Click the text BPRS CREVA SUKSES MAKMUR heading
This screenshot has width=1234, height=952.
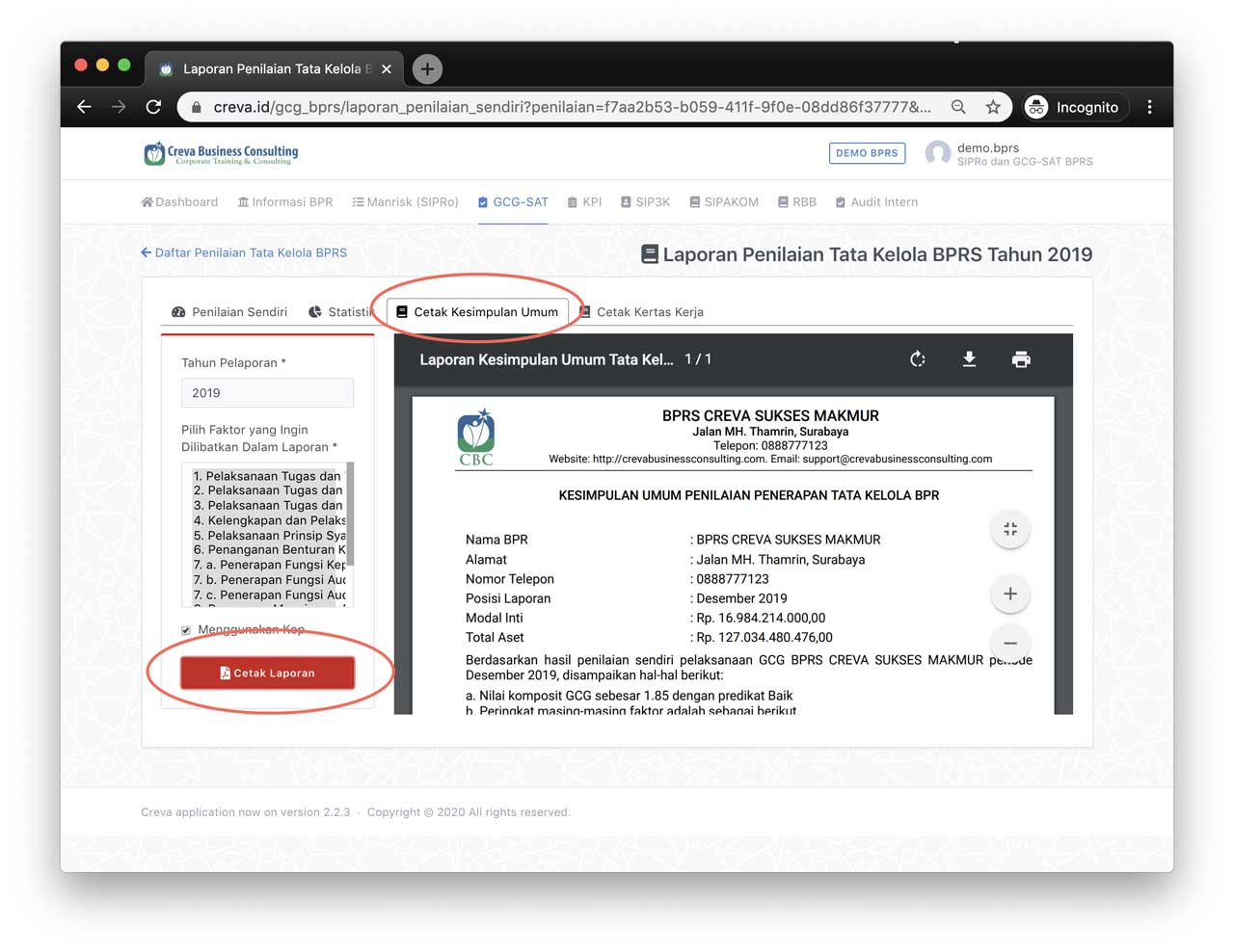tap(770, 416)
